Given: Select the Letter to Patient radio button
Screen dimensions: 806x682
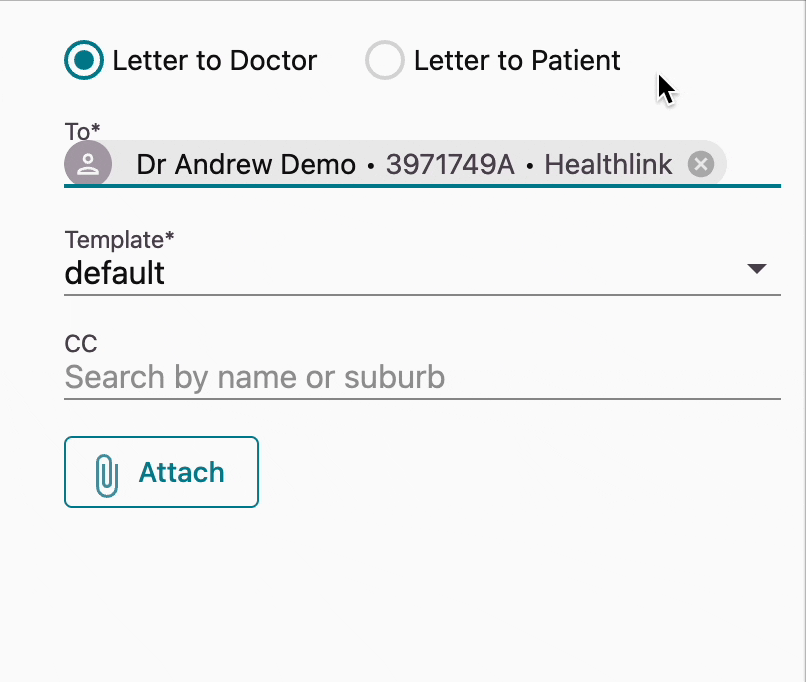Looking at the screenshot, I should [385, 61].
